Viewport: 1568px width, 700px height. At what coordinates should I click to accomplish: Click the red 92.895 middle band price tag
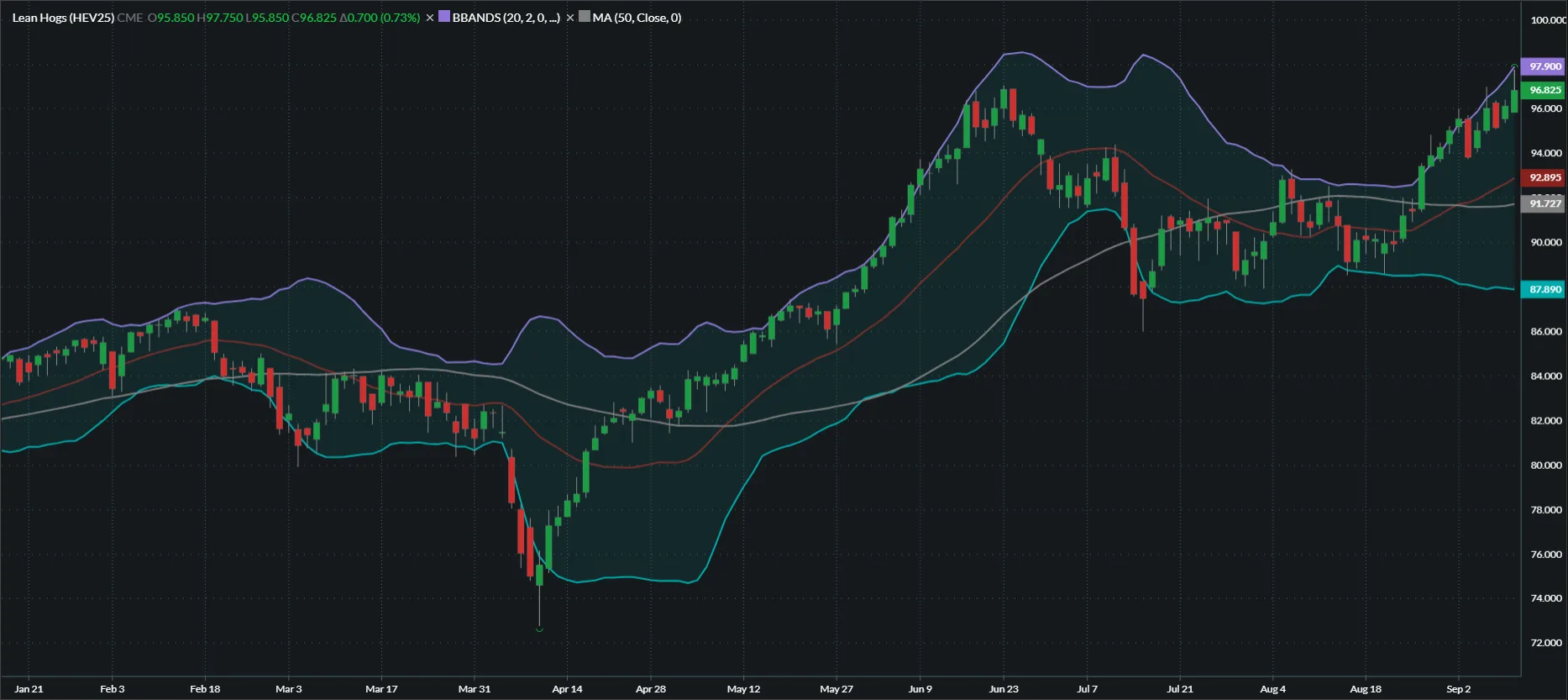pos(1544,177)
